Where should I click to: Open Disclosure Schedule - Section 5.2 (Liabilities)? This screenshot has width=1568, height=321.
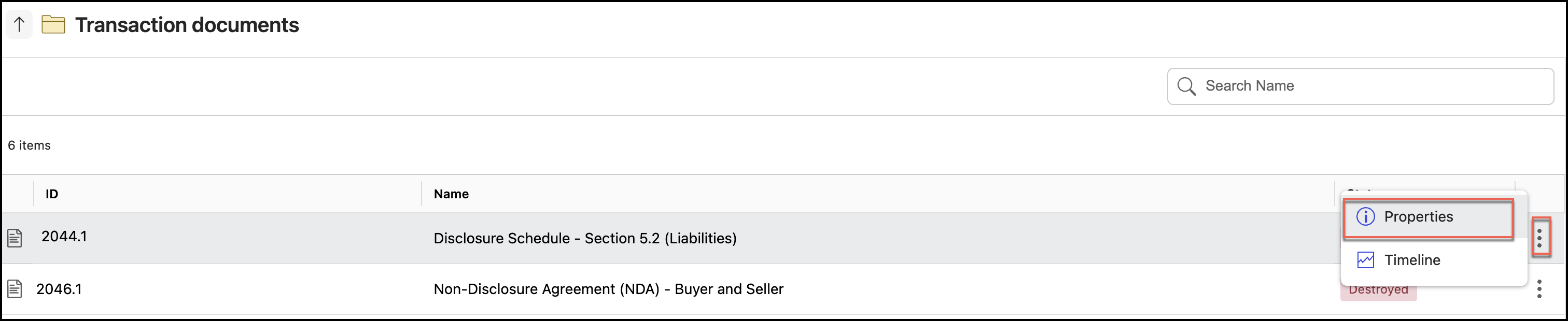coord(584,238)
